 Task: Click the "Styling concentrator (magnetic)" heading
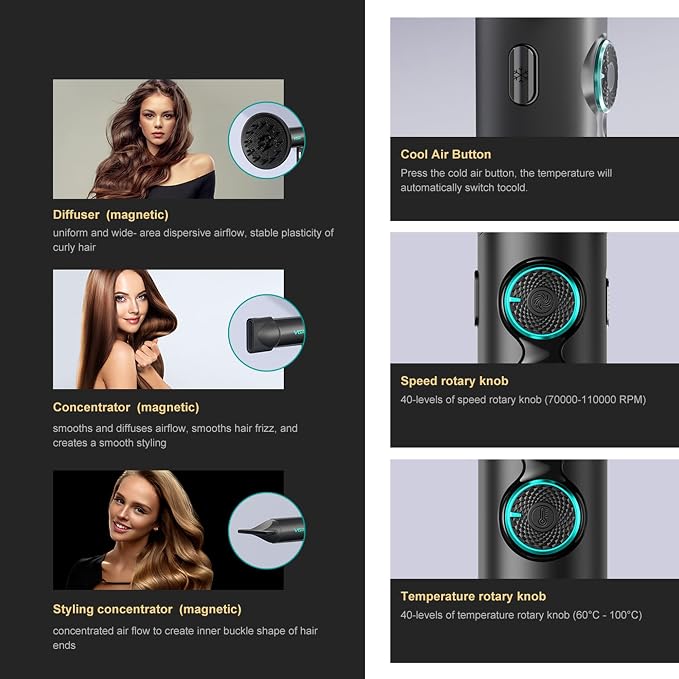(x=147, y=609)
